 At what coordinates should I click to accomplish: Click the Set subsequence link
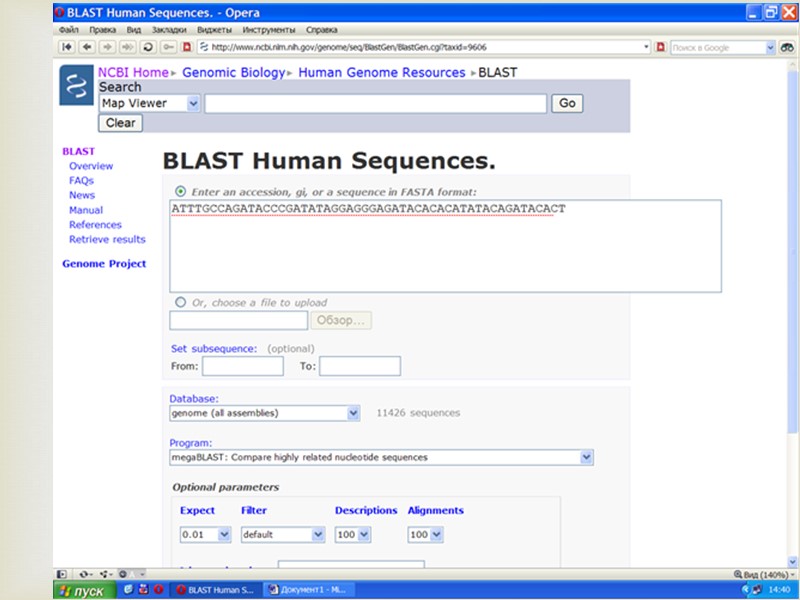point(214,348)
